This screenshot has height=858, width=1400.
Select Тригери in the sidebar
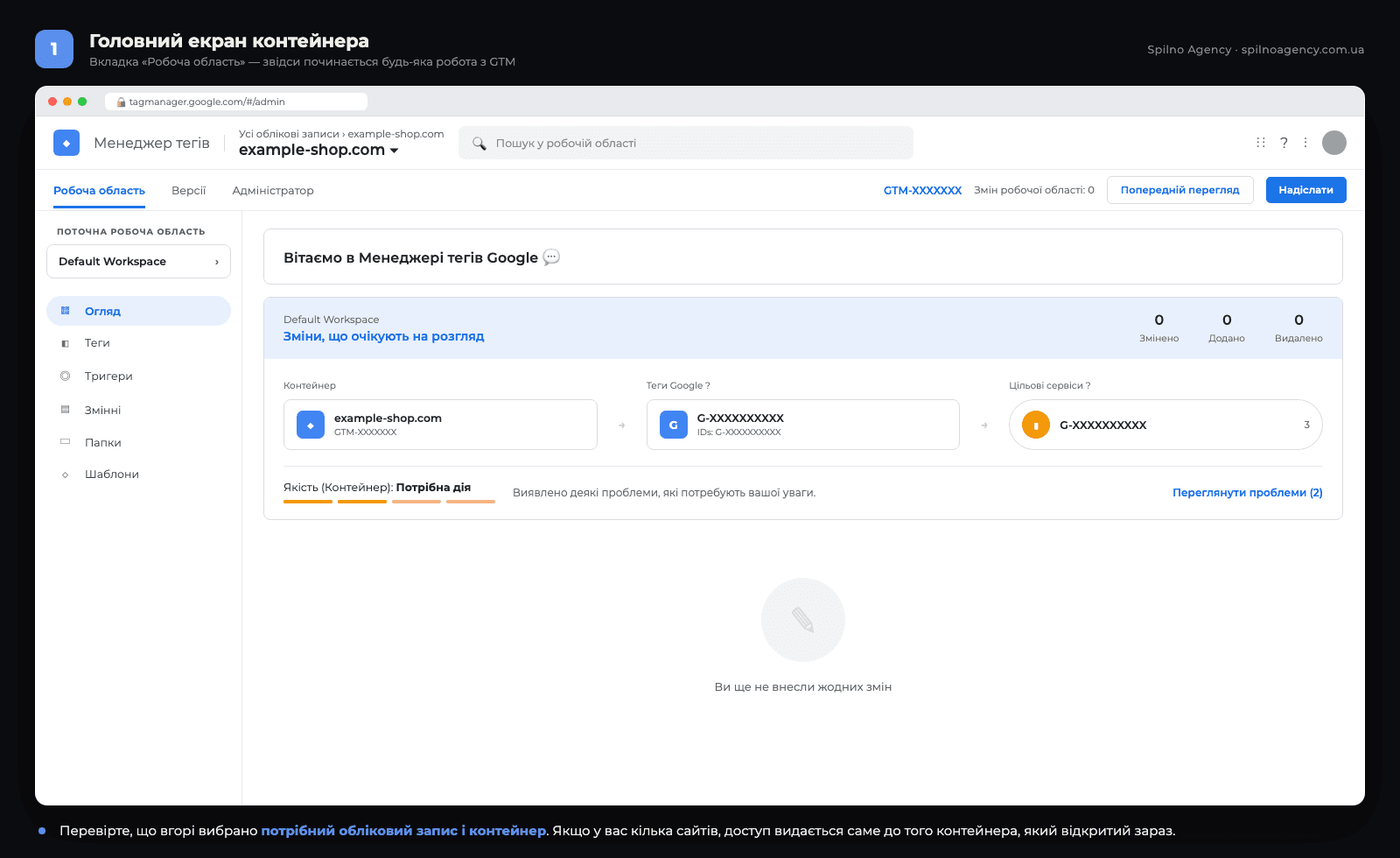coord(138,376)
